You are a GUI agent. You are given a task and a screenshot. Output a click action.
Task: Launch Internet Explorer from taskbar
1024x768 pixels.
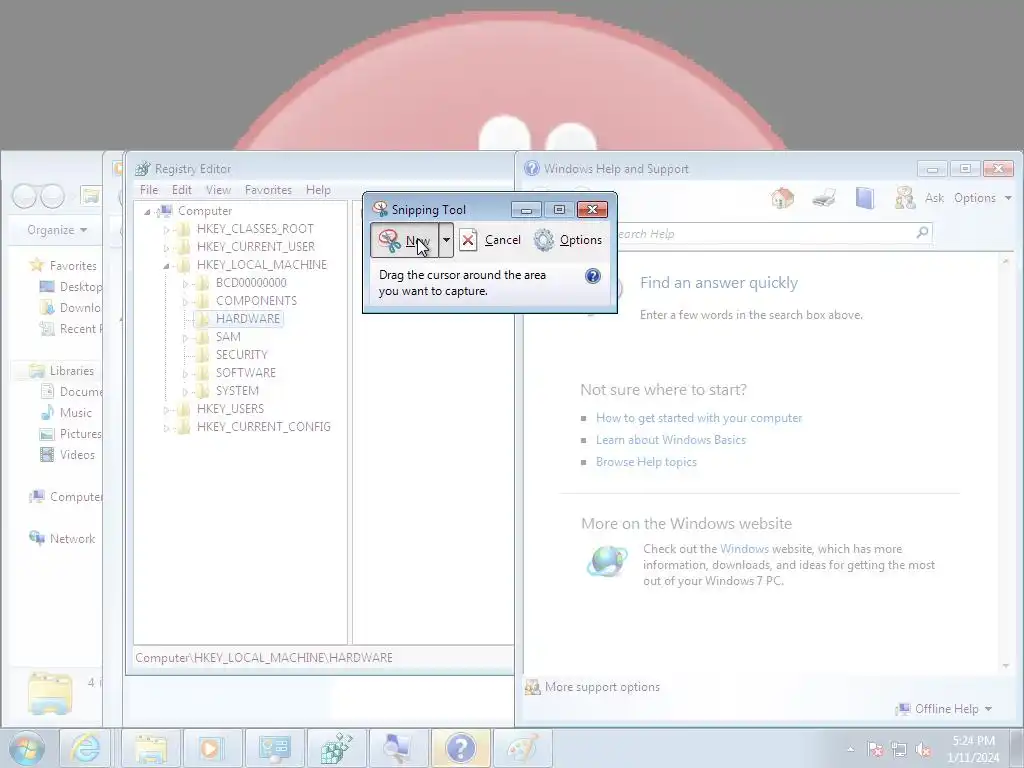(x=85, y=748)
